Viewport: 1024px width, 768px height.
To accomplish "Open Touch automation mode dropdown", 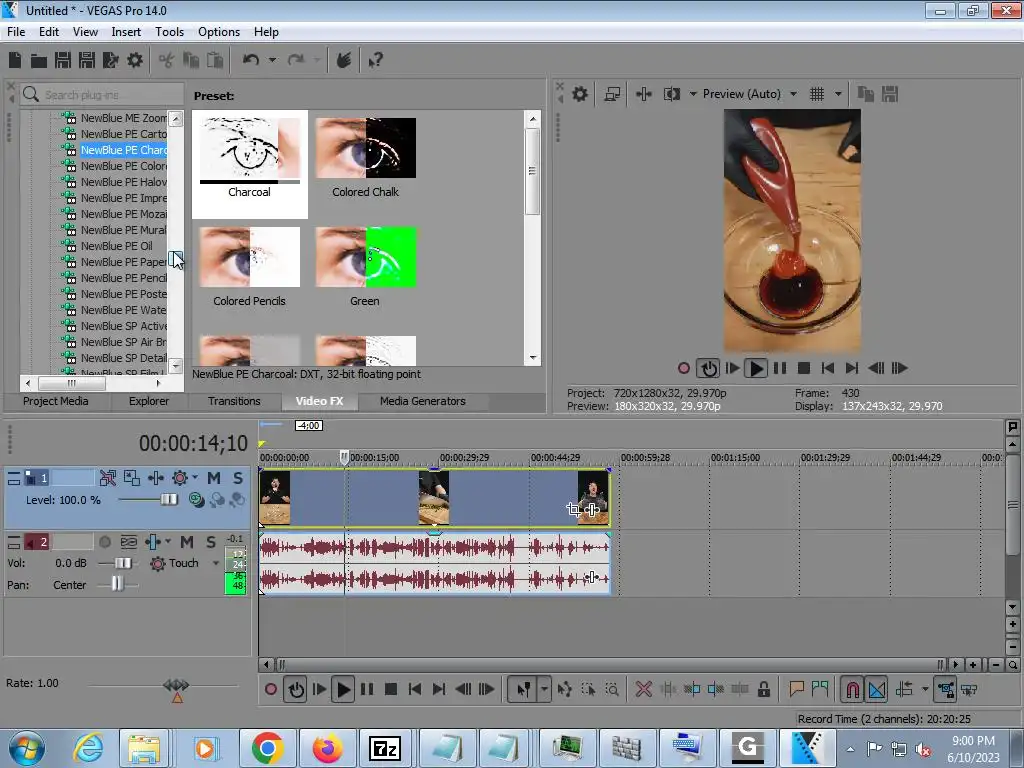I will click(216, 563).
